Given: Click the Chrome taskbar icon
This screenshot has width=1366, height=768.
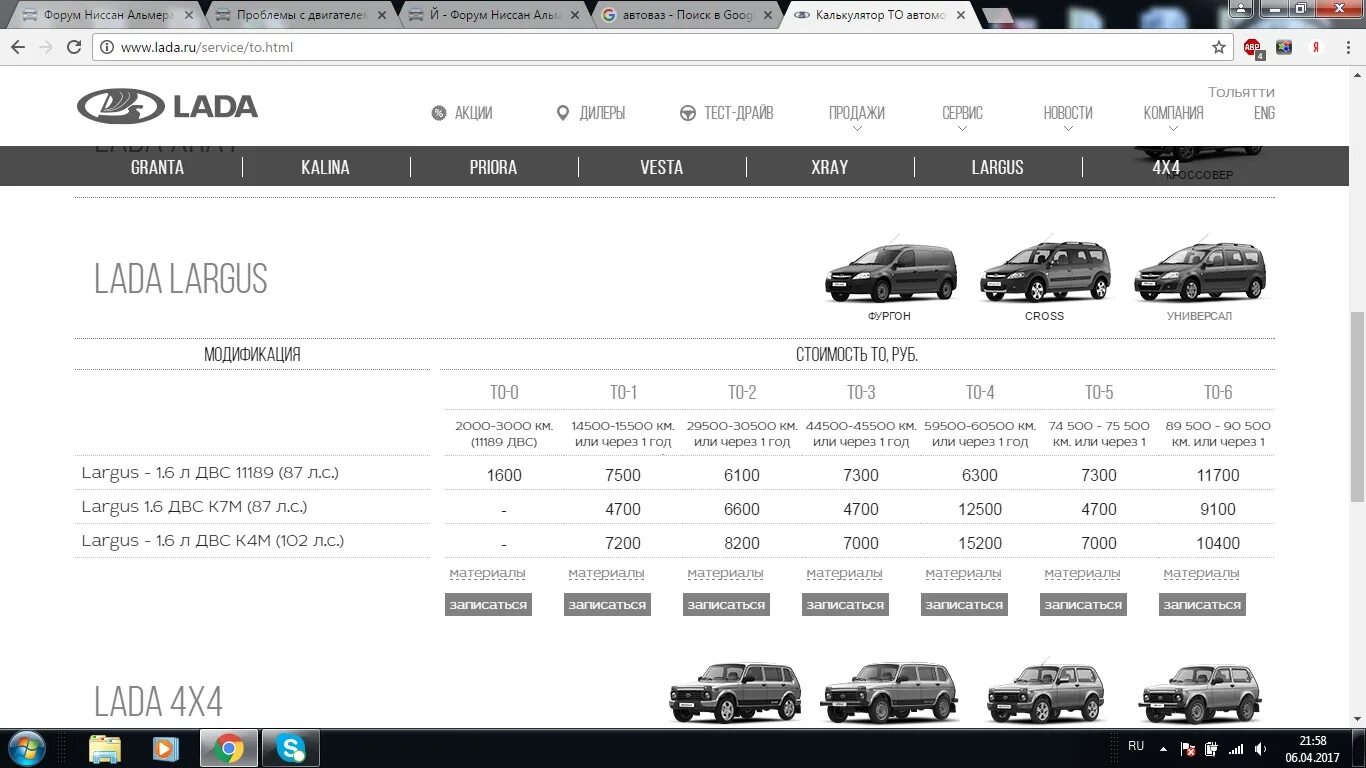Looking at the screenshot, I should coord(229,748).
